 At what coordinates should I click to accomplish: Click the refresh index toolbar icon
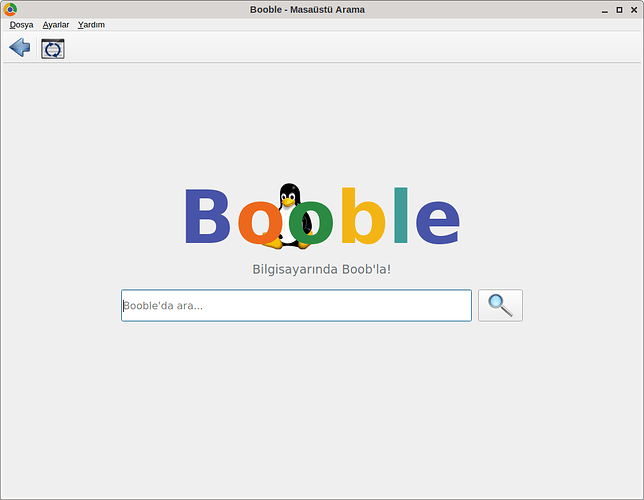click(x=53, y=48)
